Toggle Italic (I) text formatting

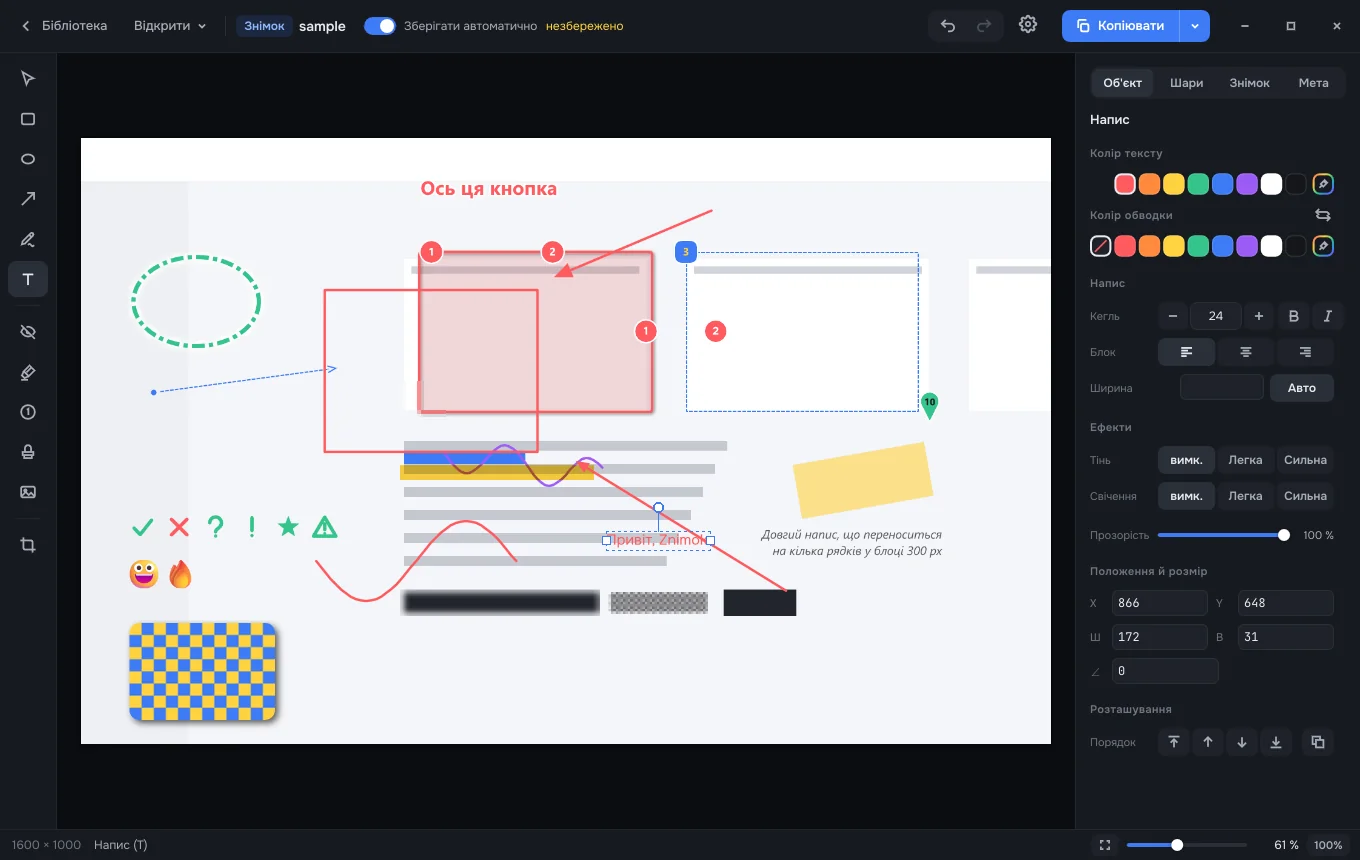click(x=1328, y=316)
